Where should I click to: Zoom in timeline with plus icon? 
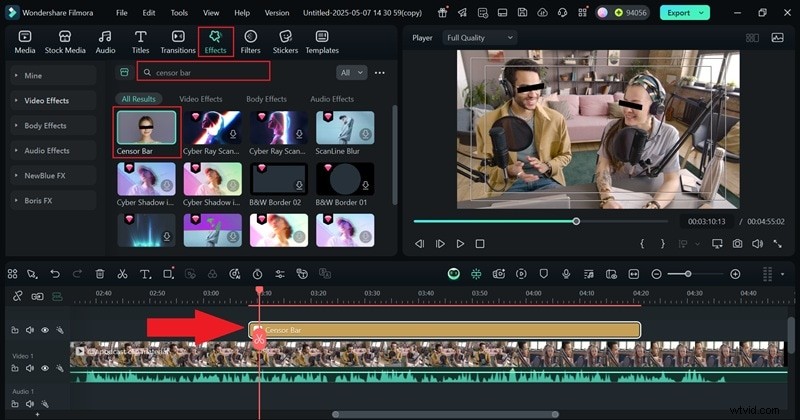(x=735, y=274)
